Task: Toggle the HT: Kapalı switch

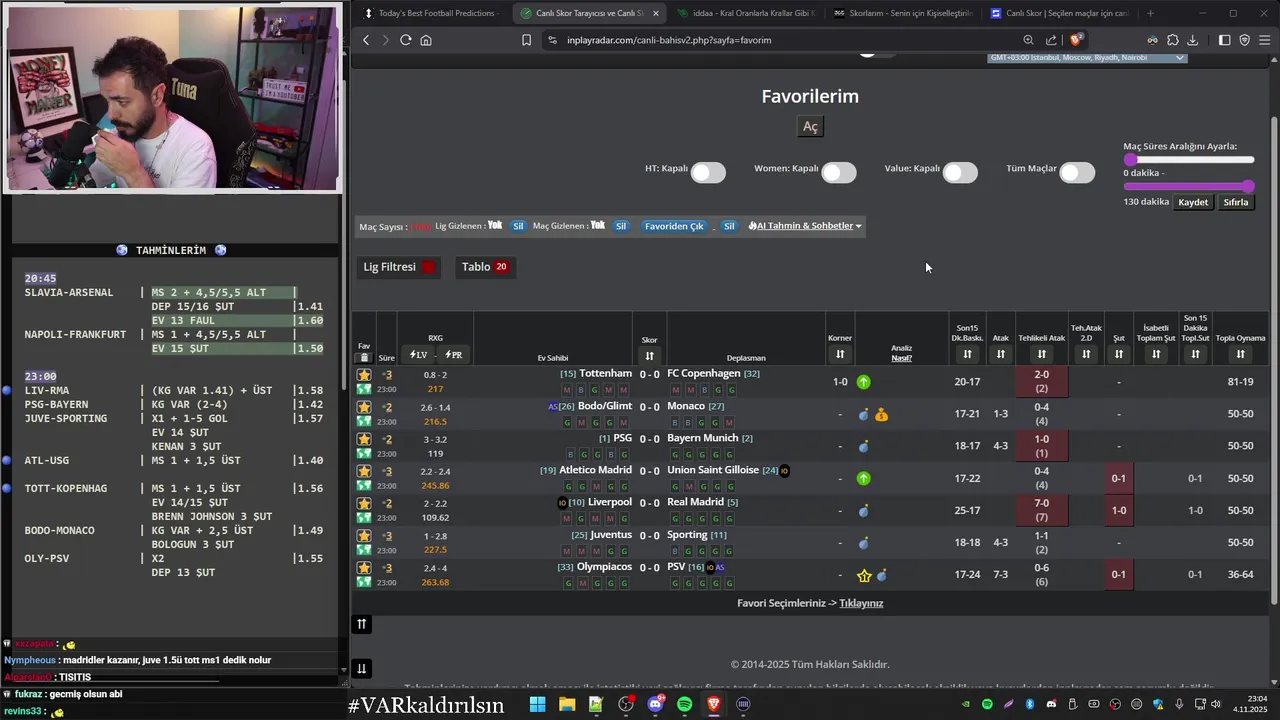Action: click(x=707, y=172)
